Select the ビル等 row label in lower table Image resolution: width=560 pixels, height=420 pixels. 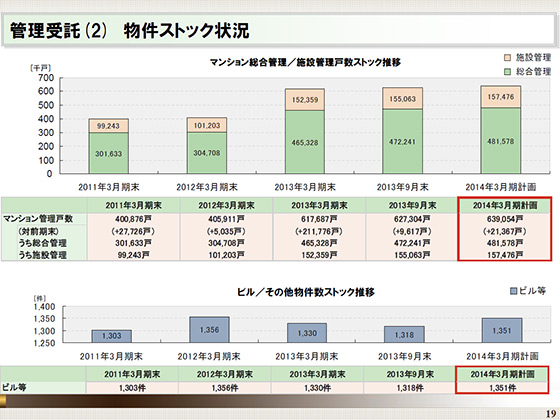pos(14,387)
